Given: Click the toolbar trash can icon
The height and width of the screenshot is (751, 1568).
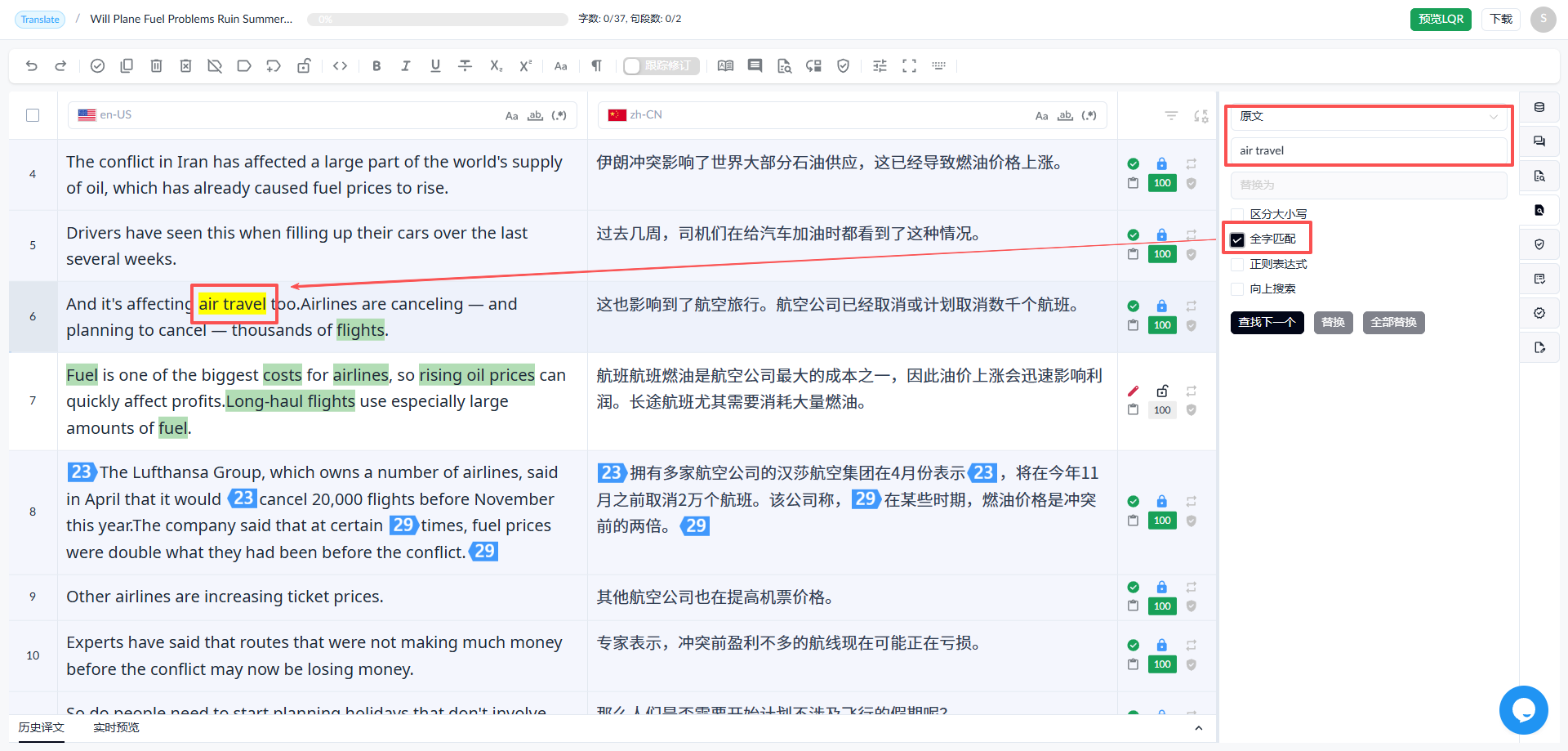Looking at the screenshot, I should (x=156, y=66).
